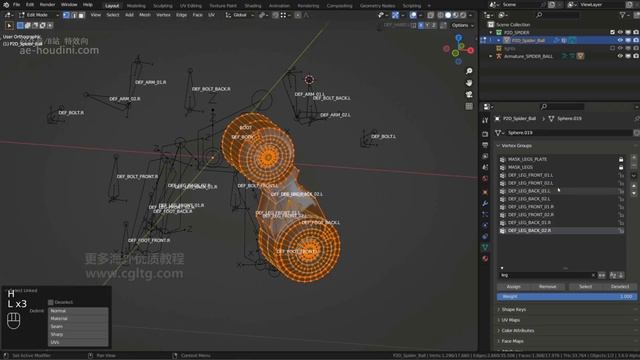Image resolution: width=640 pixels, height=360 pixels.
Task: Toggle camera view gizmo icon
Action: [469, 95]
